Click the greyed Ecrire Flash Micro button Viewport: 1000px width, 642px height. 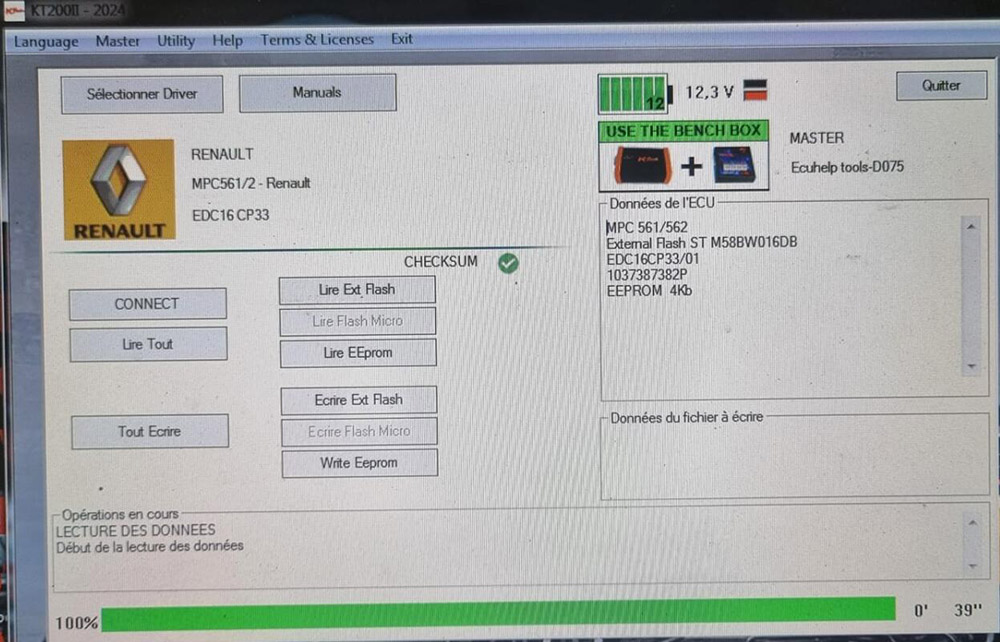coord(359,432)
